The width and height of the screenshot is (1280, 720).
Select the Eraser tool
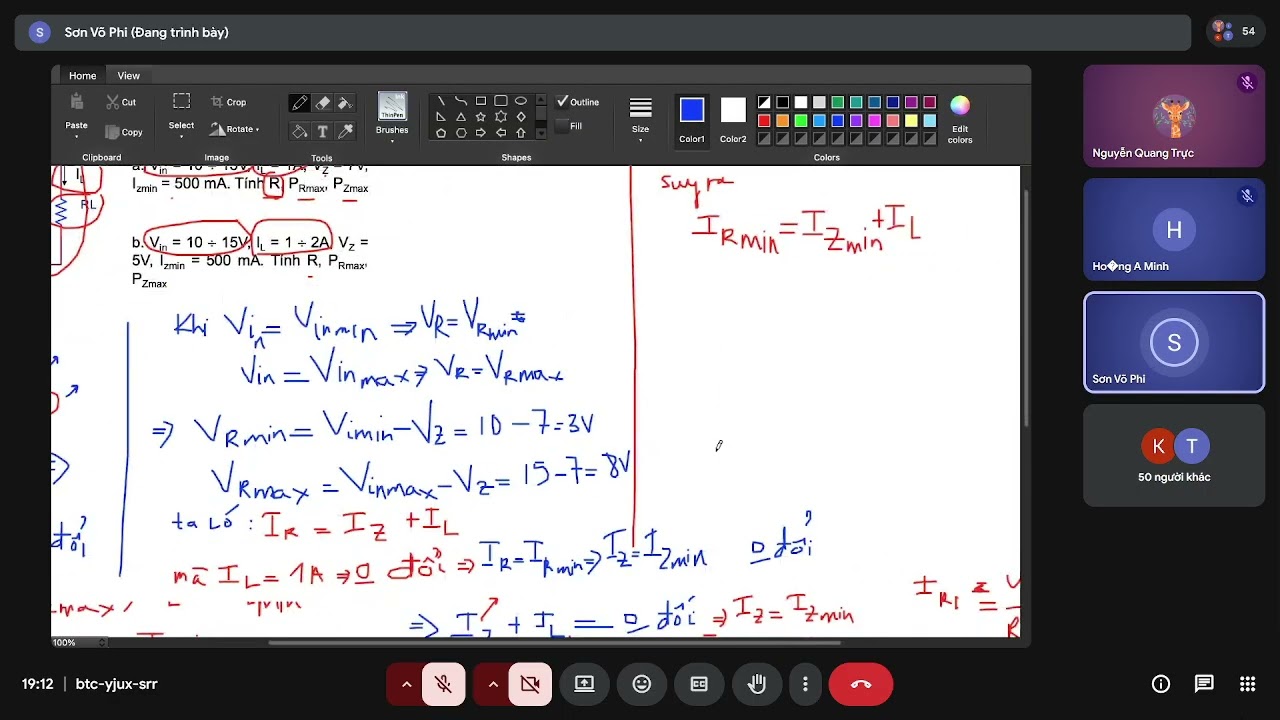[x=322, y=103]
